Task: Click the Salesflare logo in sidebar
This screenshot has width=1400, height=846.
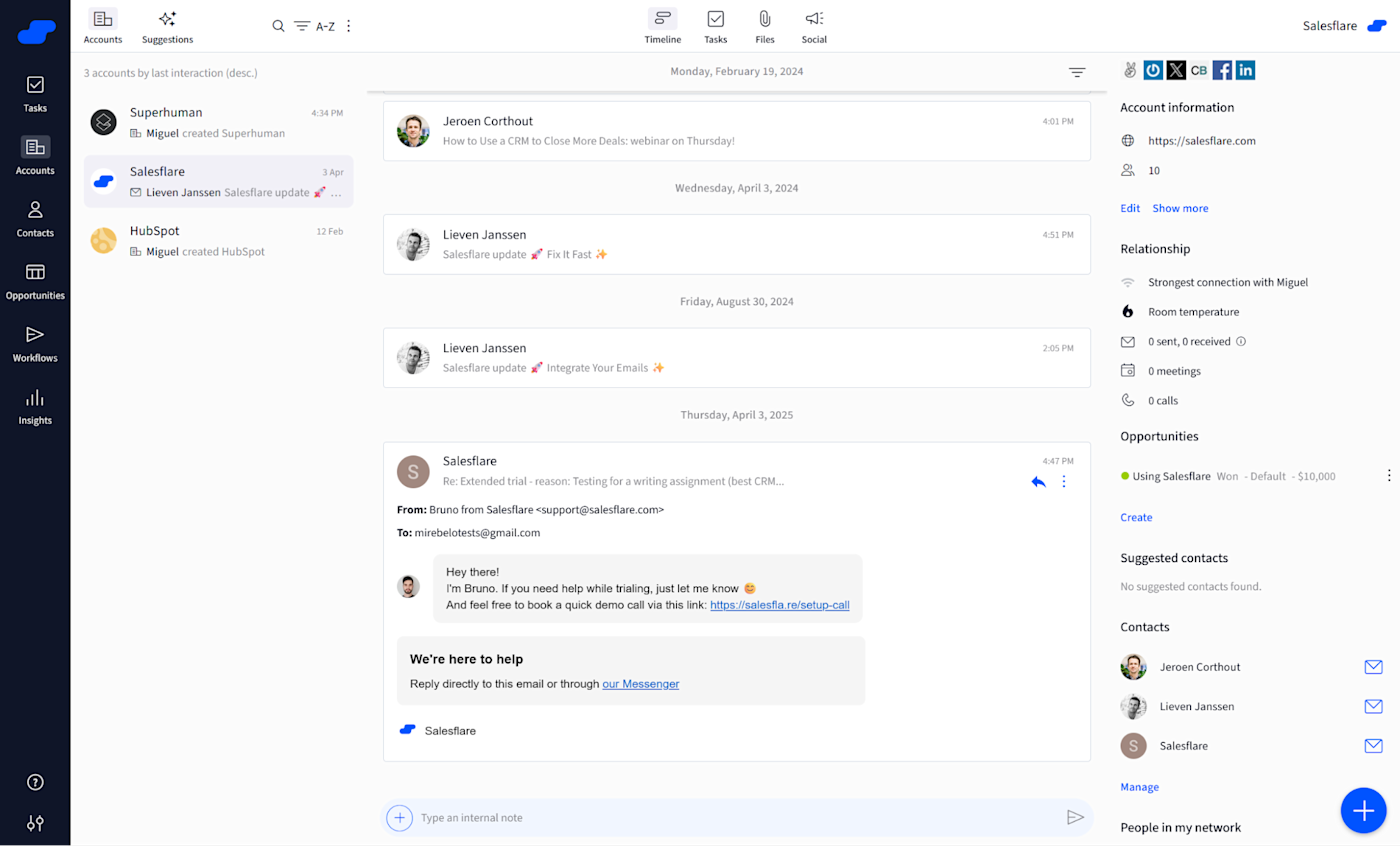Action: 36,32
